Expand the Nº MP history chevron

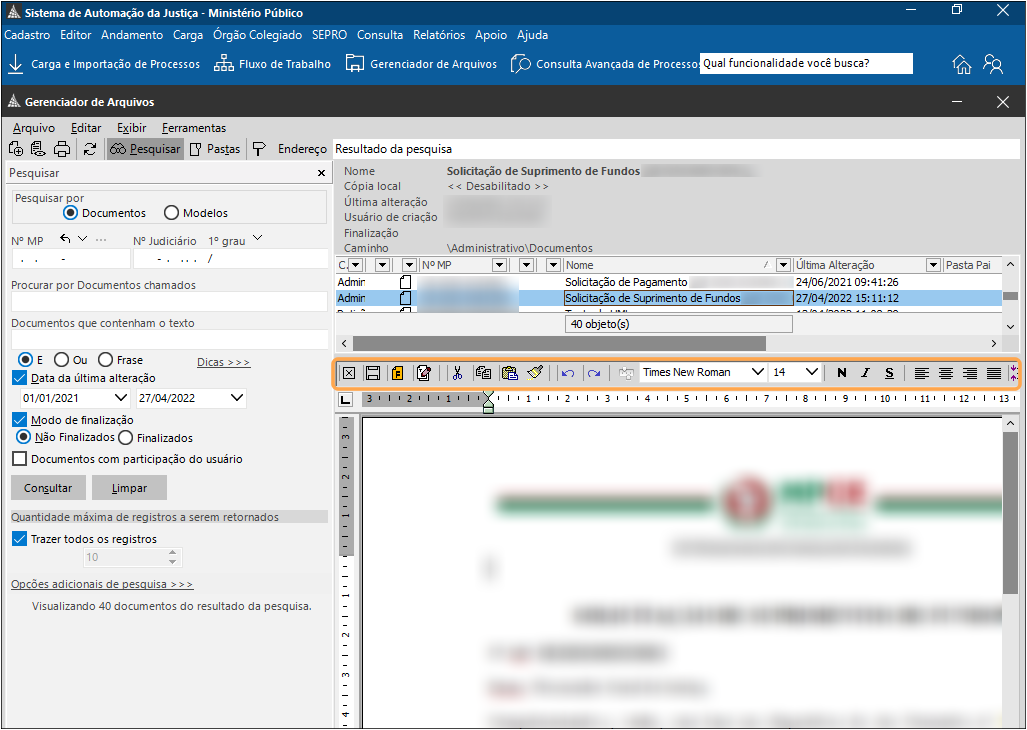click(83, 238)
